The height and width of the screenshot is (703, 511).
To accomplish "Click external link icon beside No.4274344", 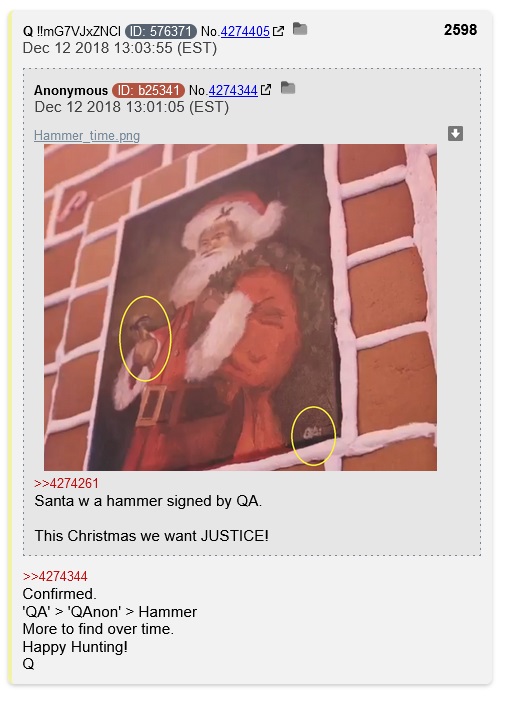I will click(x=266, y=90).
